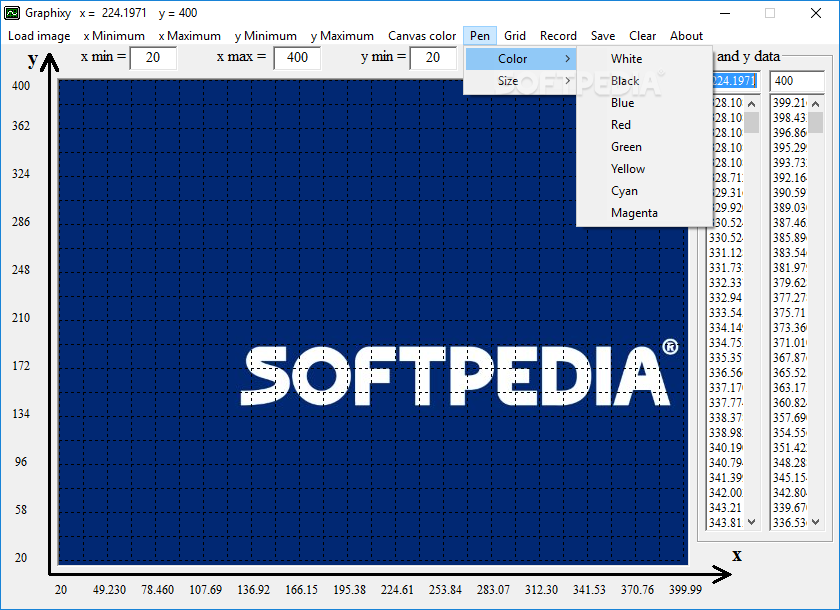Open the Load image menu
Screen dimensions: 840x610
coord(39,36)
